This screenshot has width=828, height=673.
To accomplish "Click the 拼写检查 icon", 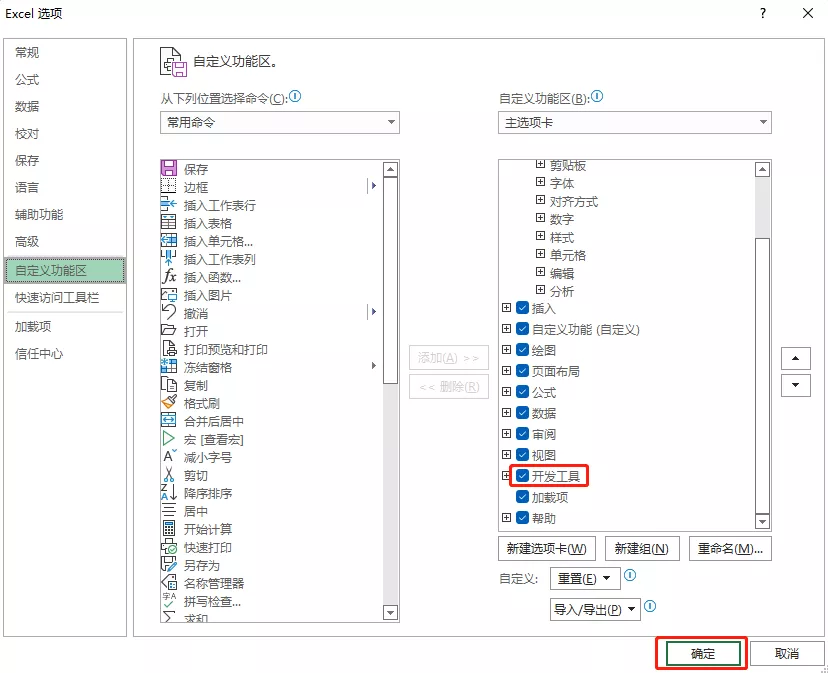I will pyautogui.click(x=168, y=601).
